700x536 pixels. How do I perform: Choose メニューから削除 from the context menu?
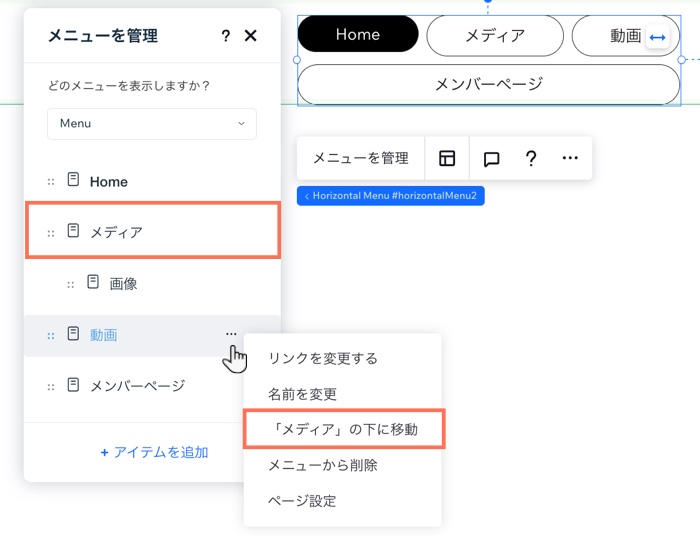click(x=342, y=465)
